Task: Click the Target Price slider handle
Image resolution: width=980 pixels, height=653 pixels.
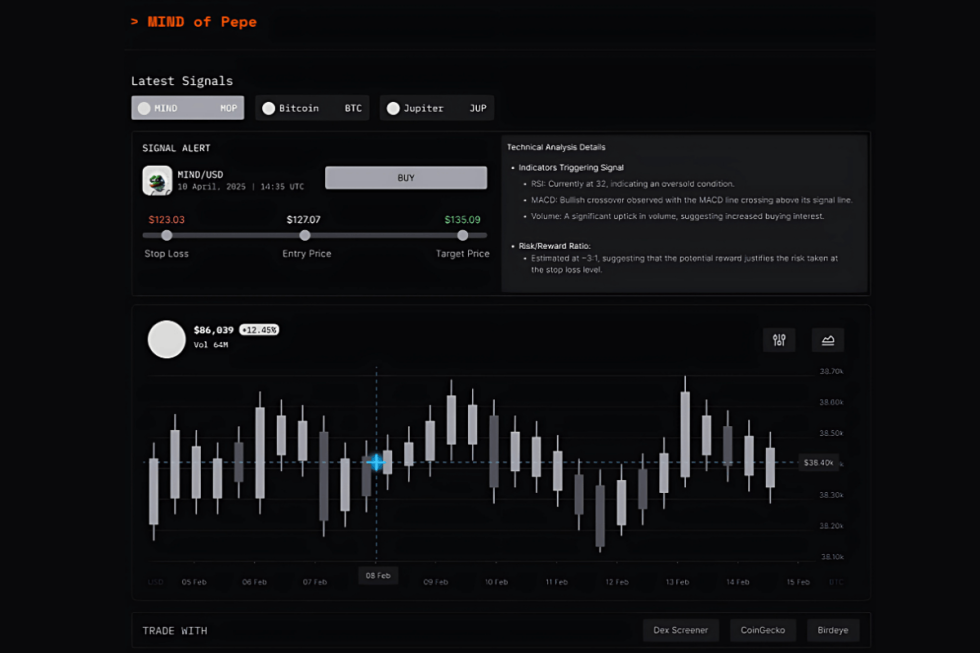Action: (x=463, y=235)
